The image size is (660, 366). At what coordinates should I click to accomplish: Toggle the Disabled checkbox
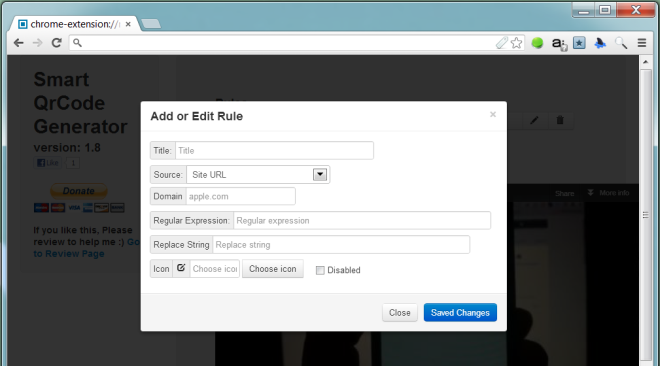tap(320, 270)
